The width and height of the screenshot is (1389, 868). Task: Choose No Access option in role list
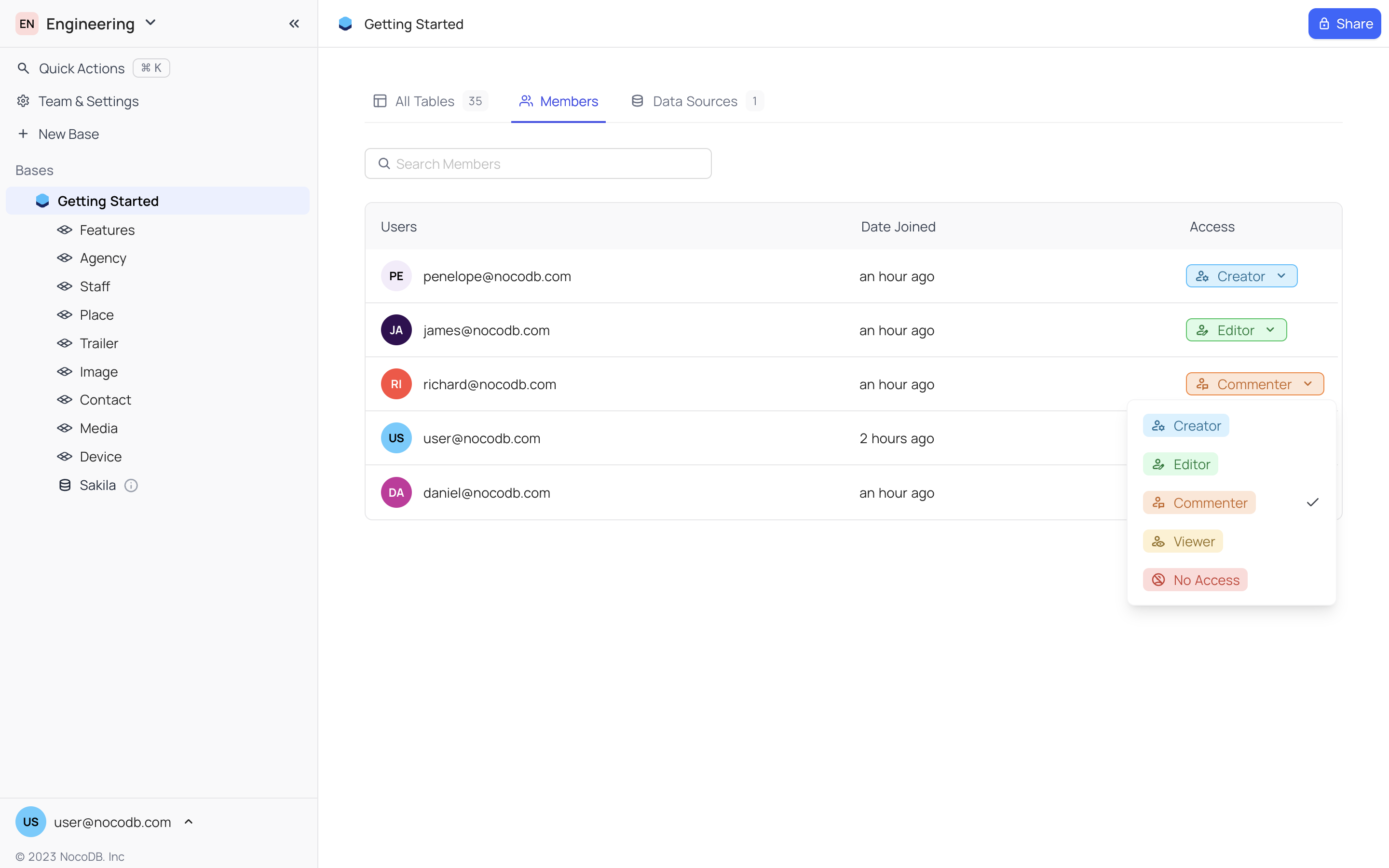tap(1195, 580)
